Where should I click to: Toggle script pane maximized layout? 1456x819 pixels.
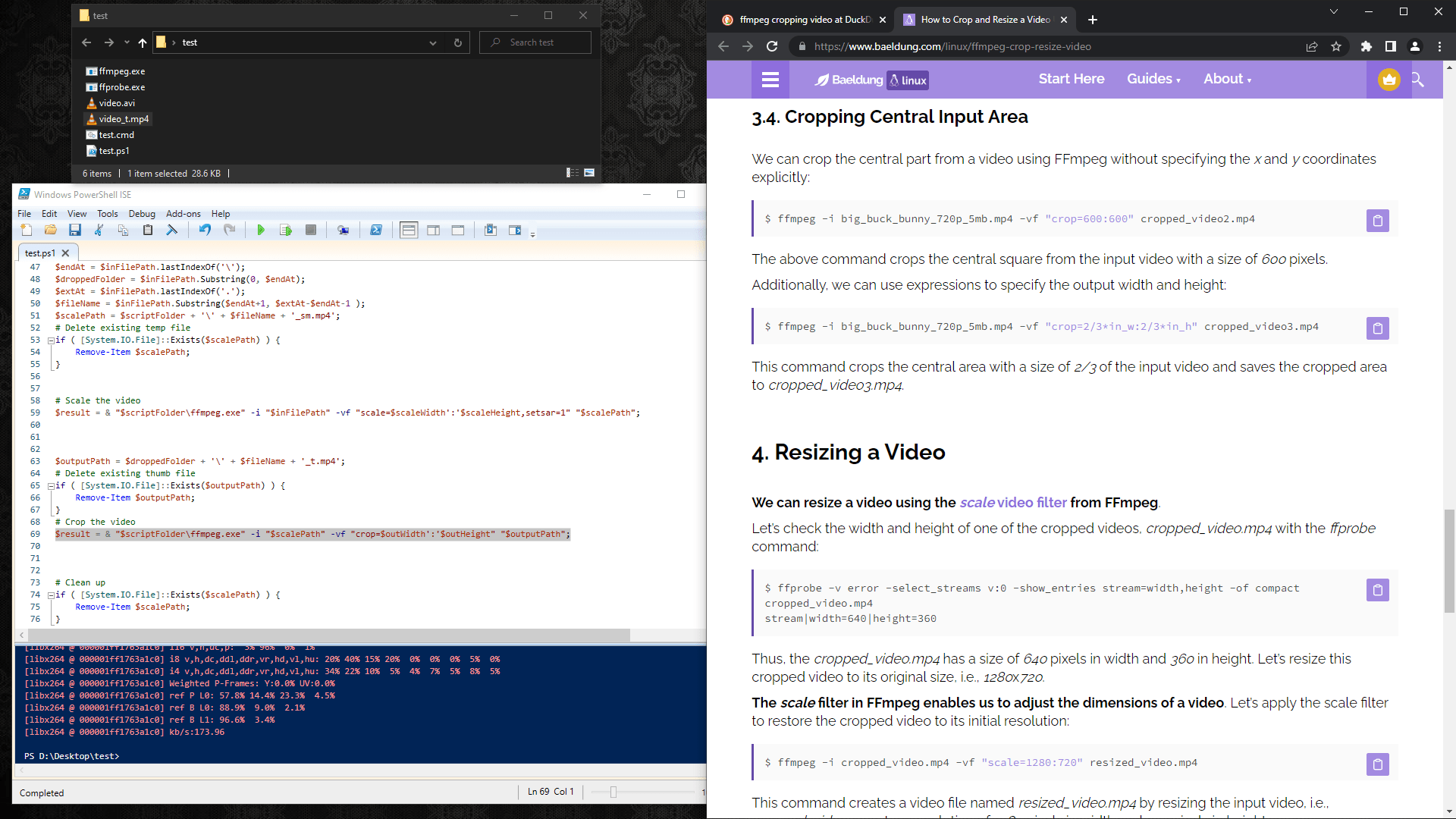coord(458,231)
